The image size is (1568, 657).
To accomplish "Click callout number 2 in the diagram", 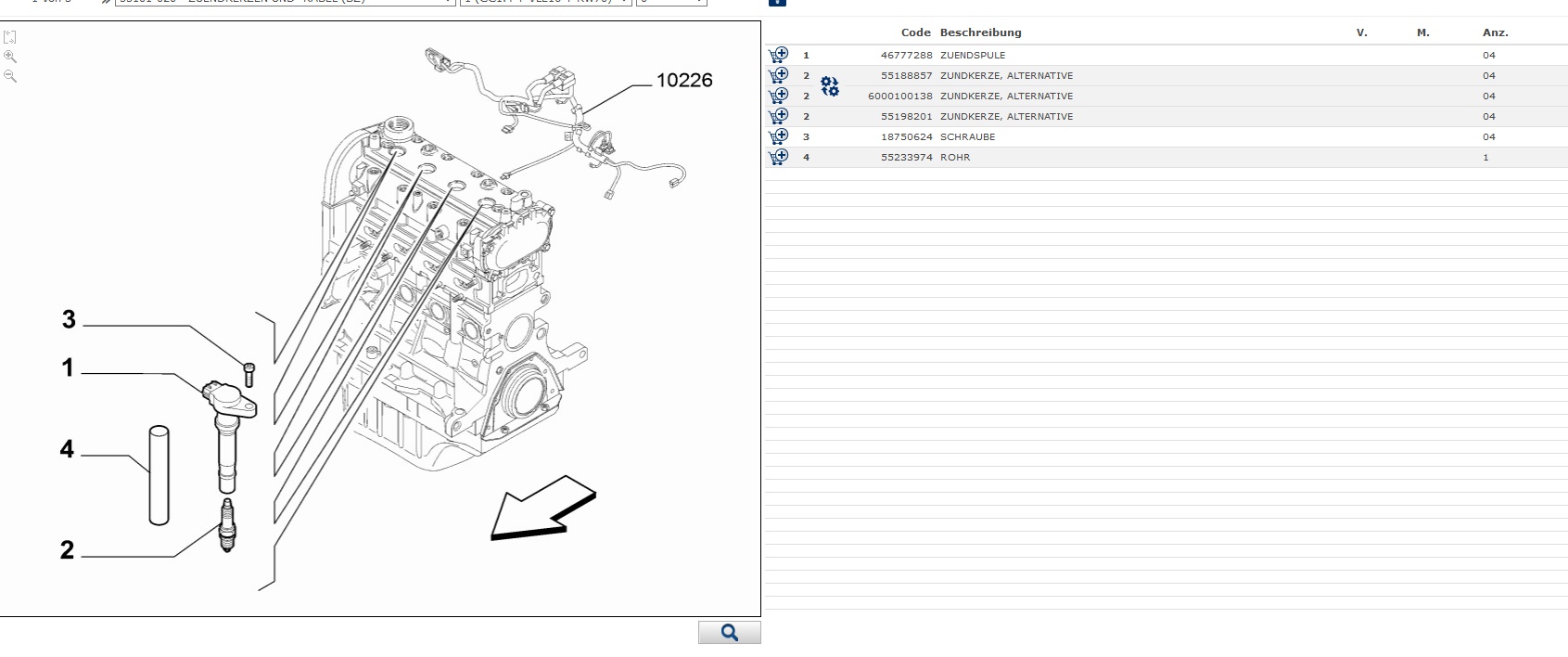I will tap(67, 549).
